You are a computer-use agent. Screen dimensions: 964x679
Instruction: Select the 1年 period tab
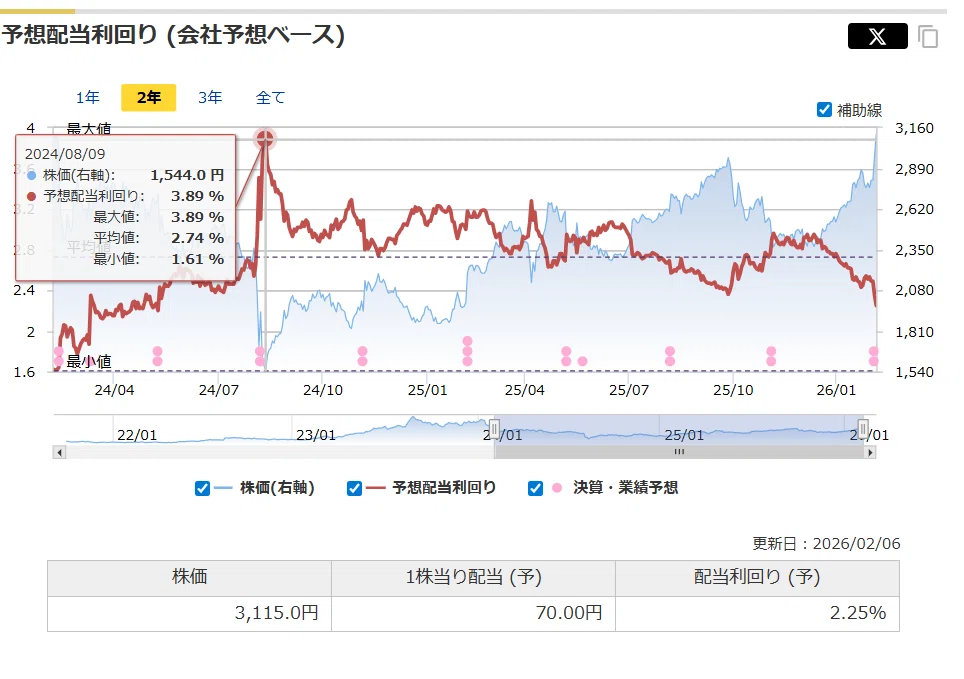(87, 97)
